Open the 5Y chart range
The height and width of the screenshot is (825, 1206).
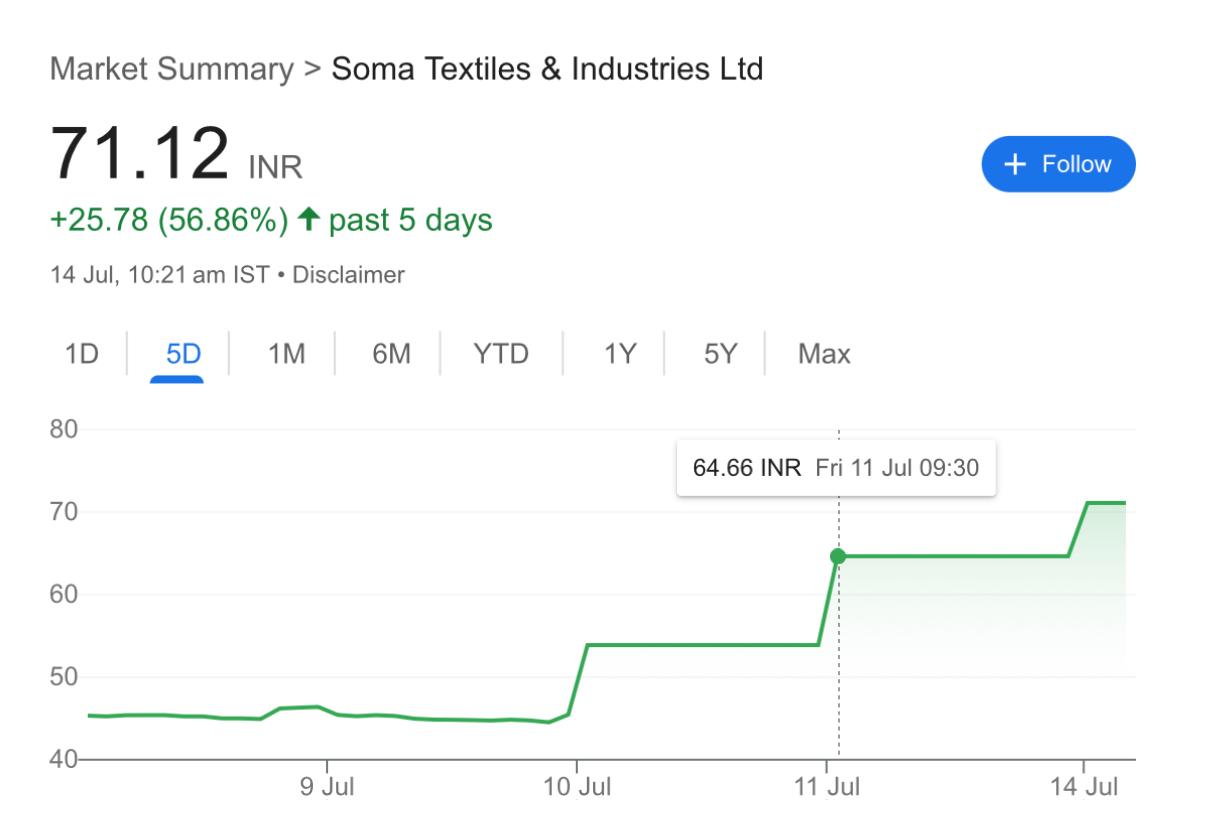pyautogui.click(x=718, y=354)
